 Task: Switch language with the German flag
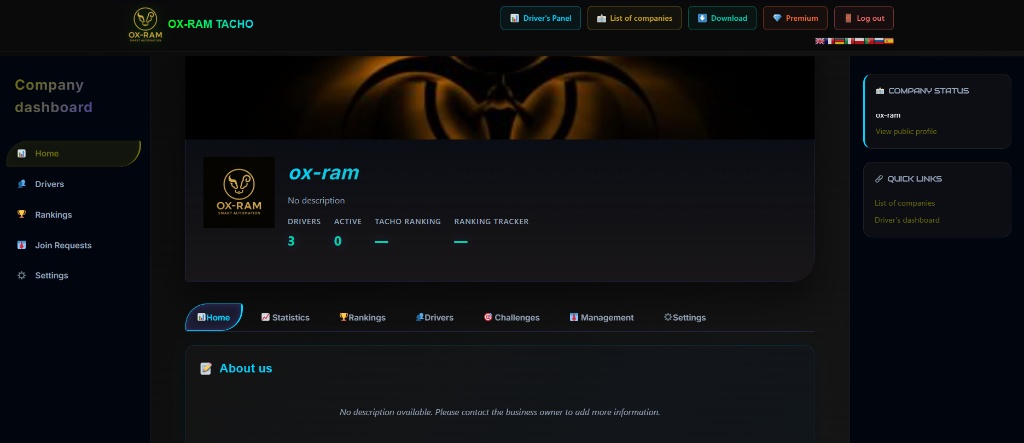(839, 41)
